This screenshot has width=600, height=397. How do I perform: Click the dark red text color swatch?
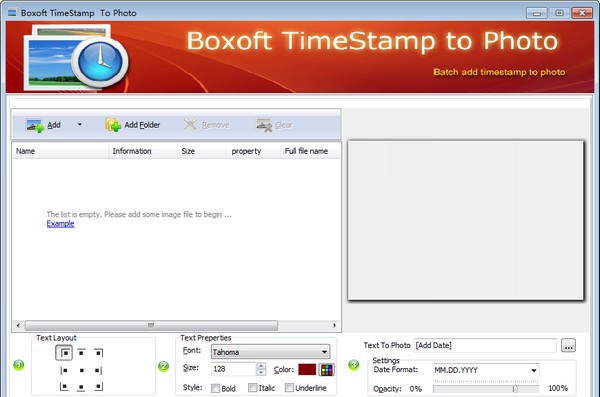307,369
